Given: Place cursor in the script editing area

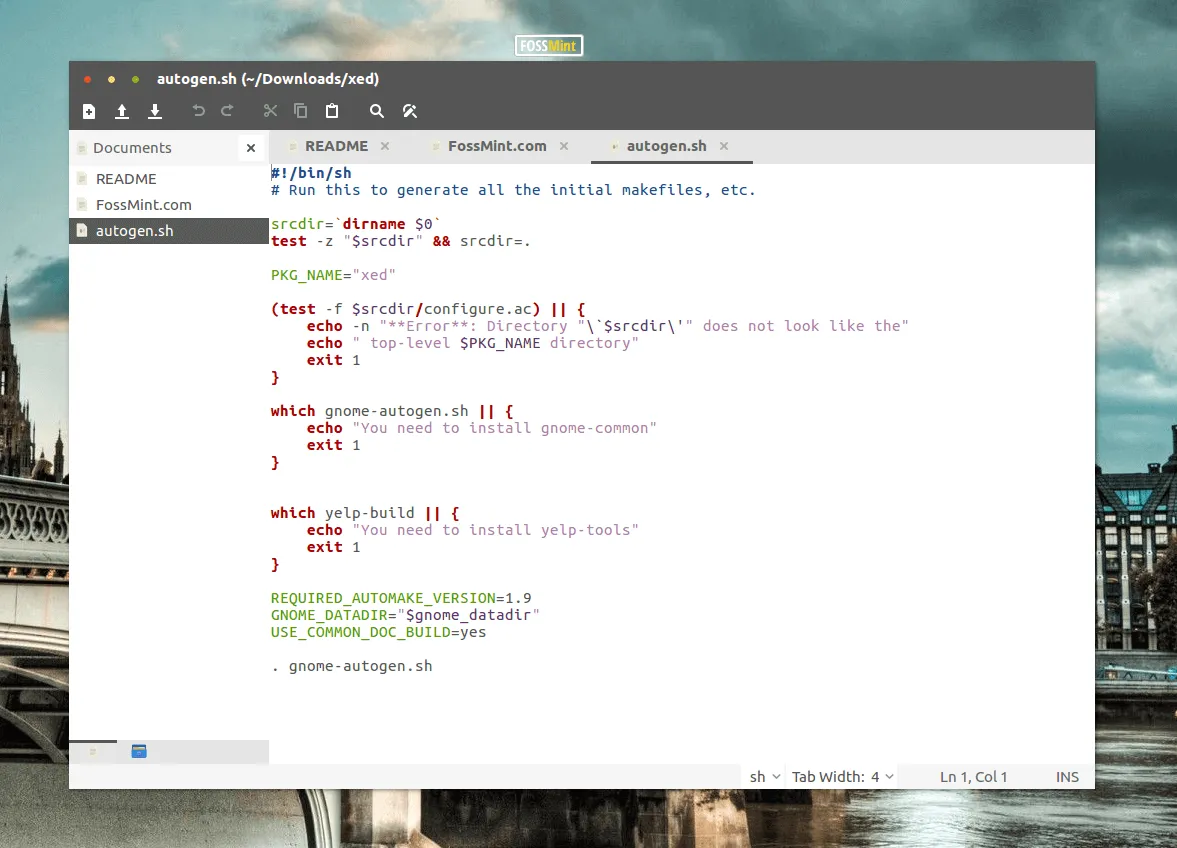Looking at the screenshot, I should (600, 450).
